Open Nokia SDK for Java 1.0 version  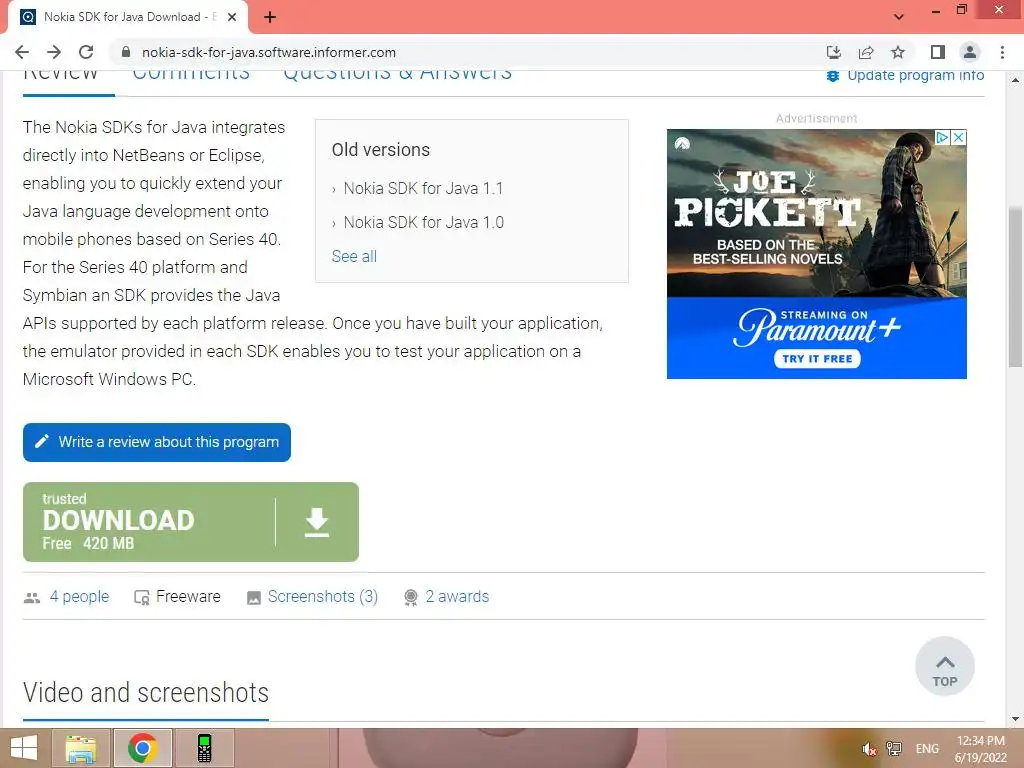(x=423, y=222)
